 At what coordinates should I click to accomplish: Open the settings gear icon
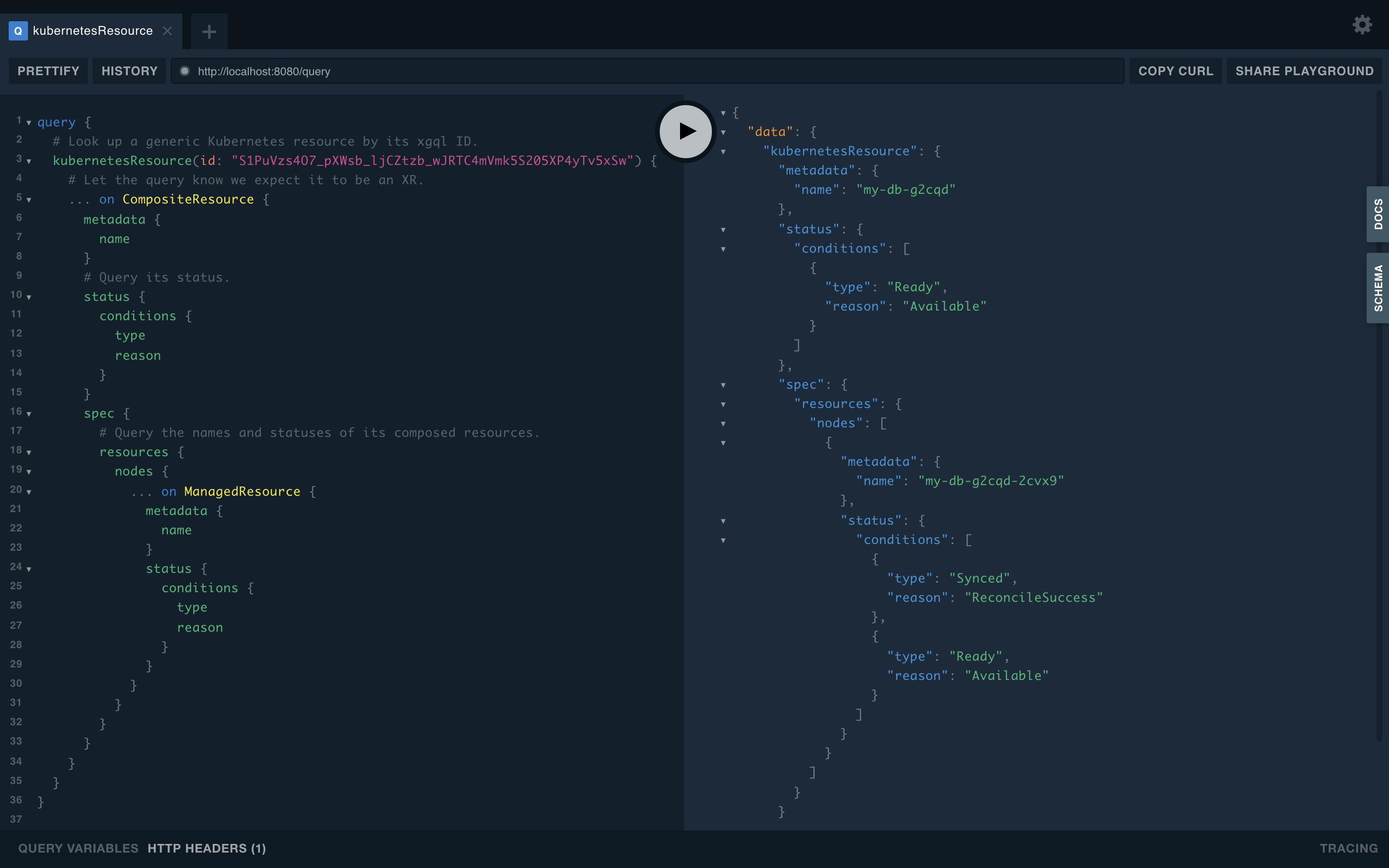[1362, 25]
